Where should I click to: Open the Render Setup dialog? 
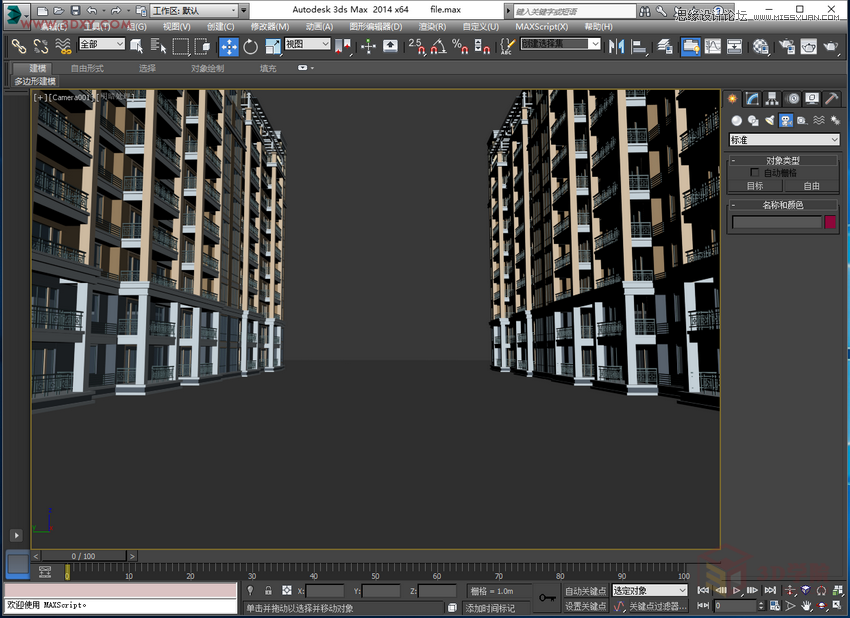pyautogui.click(x=786, y=46)
